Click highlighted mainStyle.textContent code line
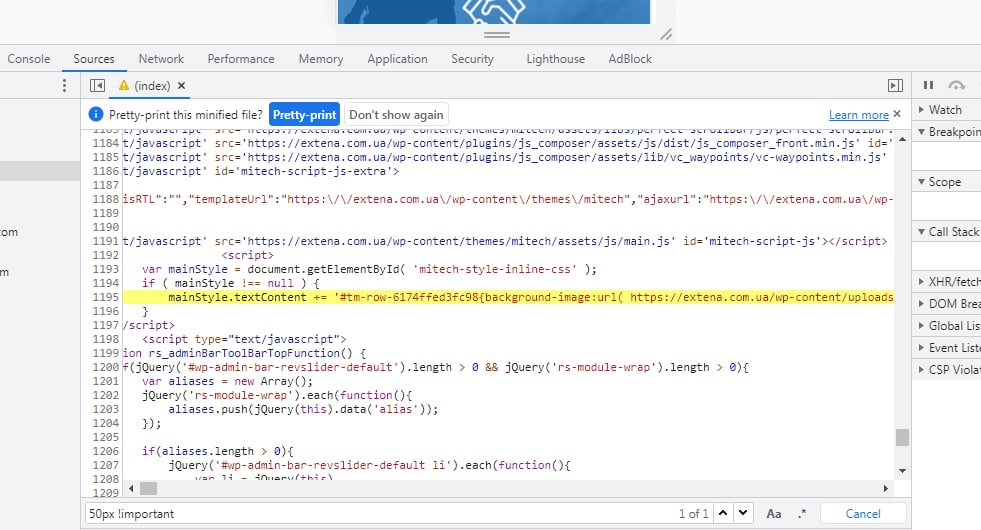 point(508,297)
